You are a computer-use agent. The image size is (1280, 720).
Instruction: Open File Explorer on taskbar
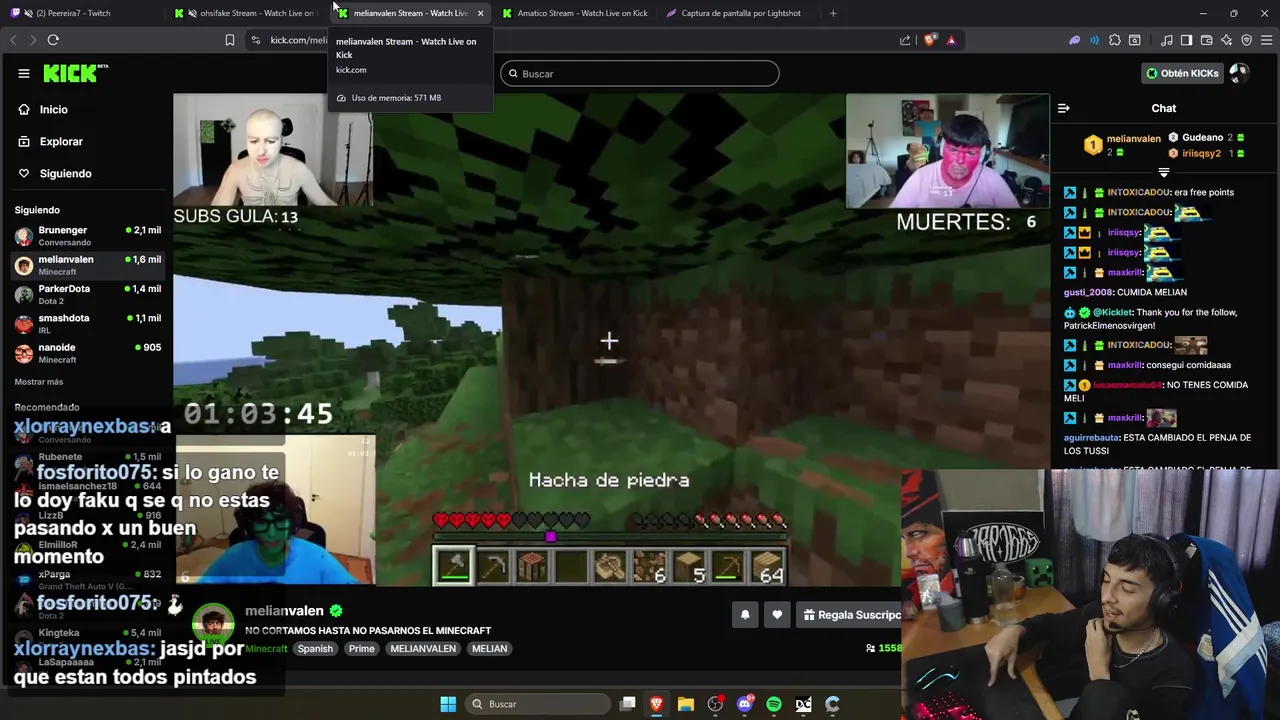tap(686, 704)
